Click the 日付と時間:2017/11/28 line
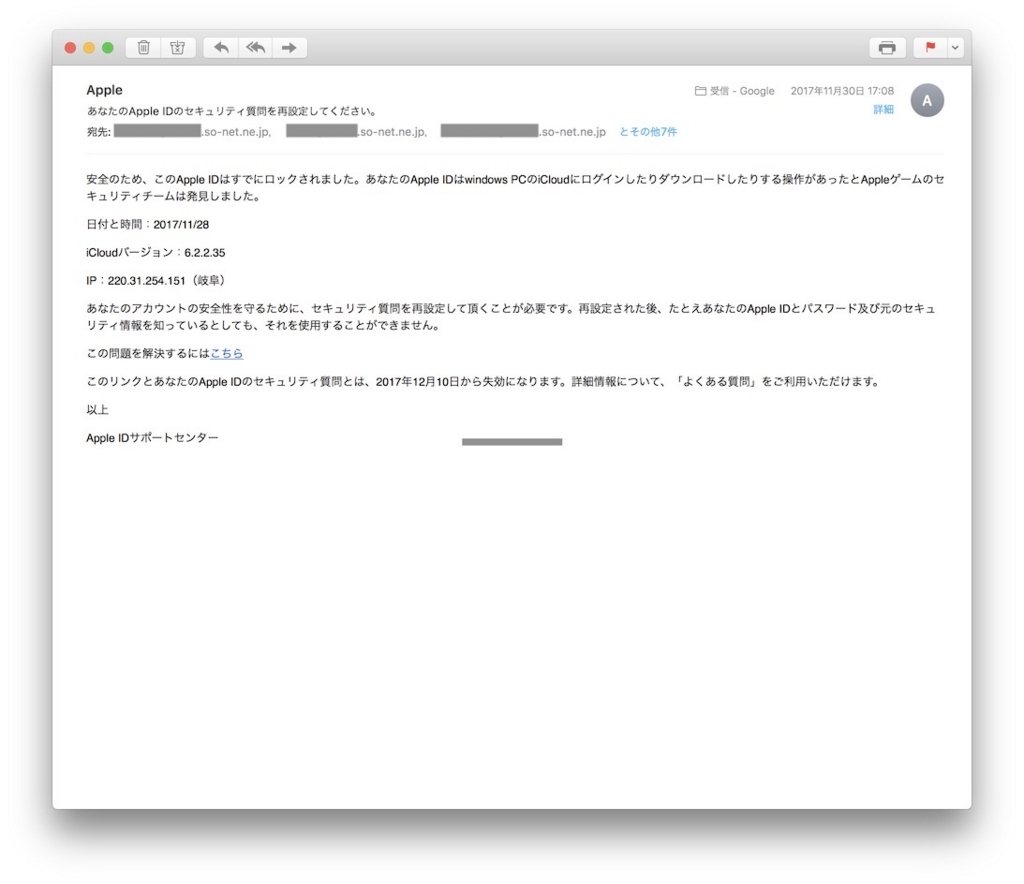The height and width of the screenshot is (884, 1024). pos(148,225)
